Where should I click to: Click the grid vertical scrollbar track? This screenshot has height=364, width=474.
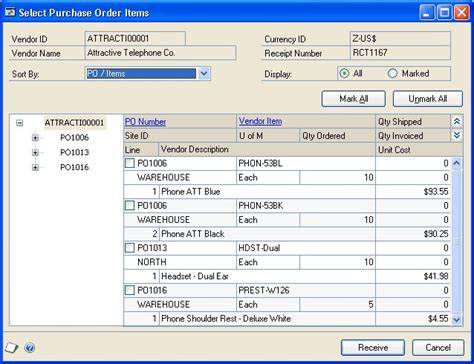pyautogui.click(x=457, y=241)
